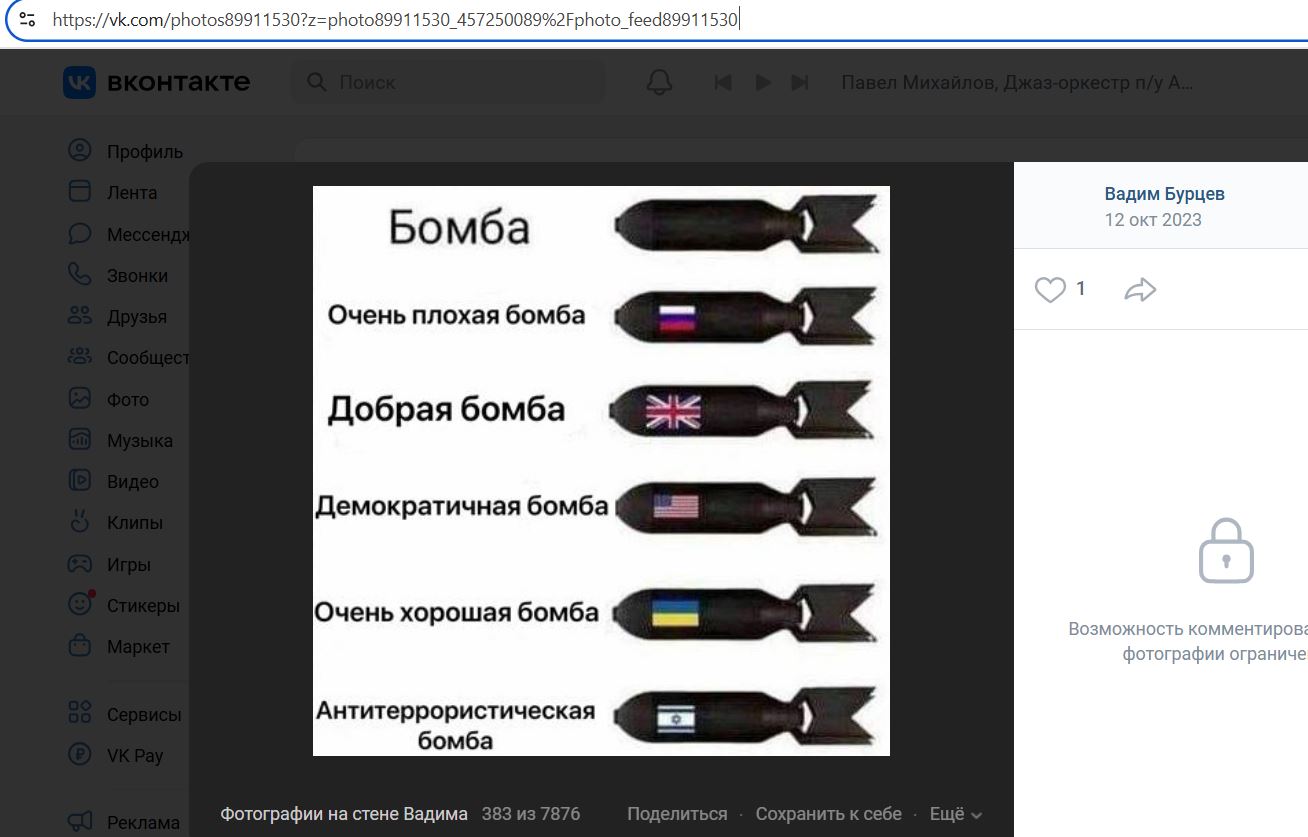Open album Фотографии на стене Вадима

point(344,814)
